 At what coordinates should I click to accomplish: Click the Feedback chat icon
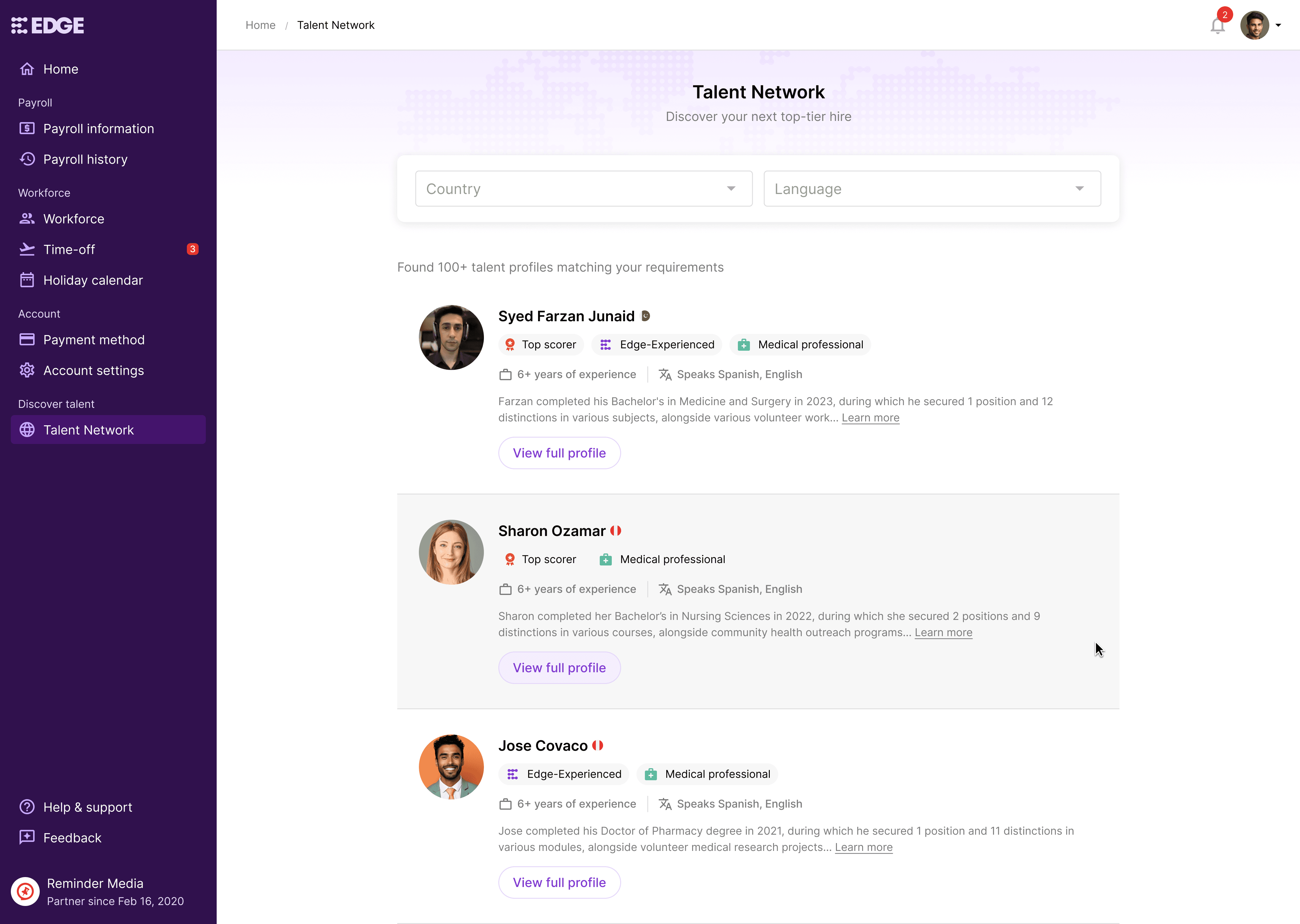[27, 837]
